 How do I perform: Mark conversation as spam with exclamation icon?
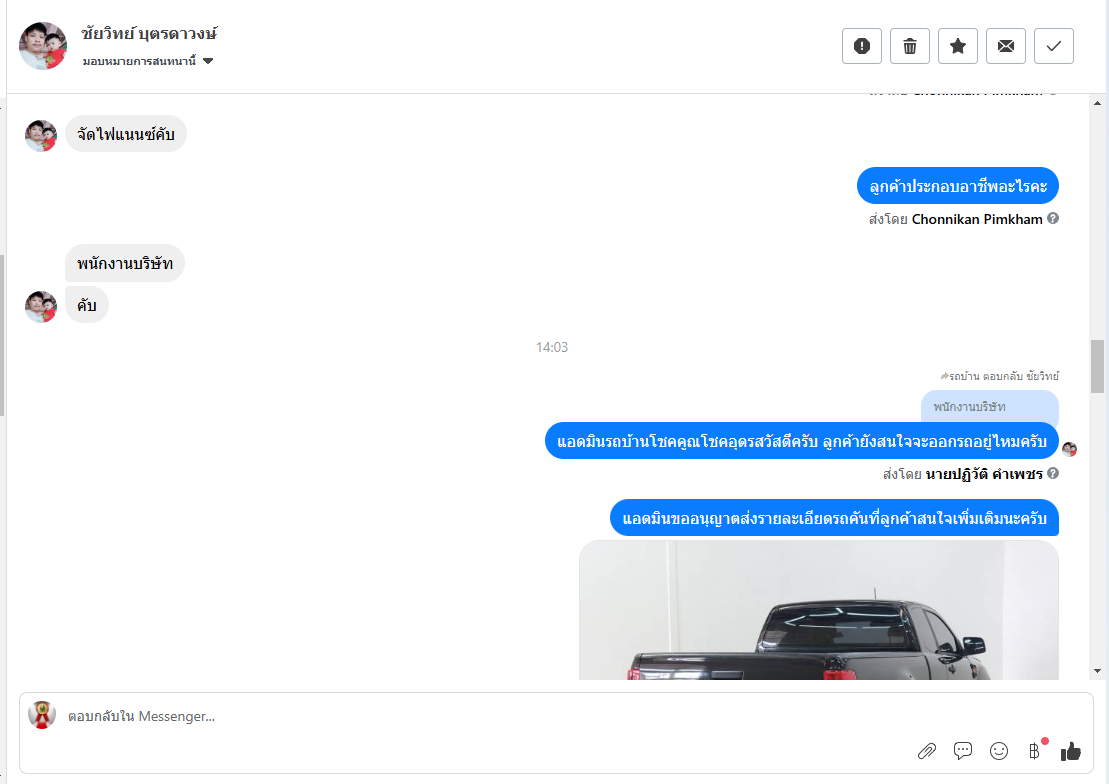coord(861,46)
